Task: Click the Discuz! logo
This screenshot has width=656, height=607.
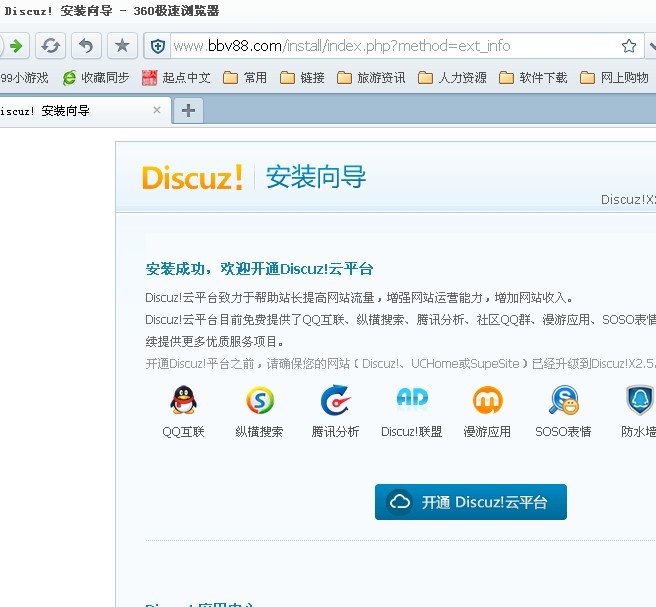Action: (192, 177)
